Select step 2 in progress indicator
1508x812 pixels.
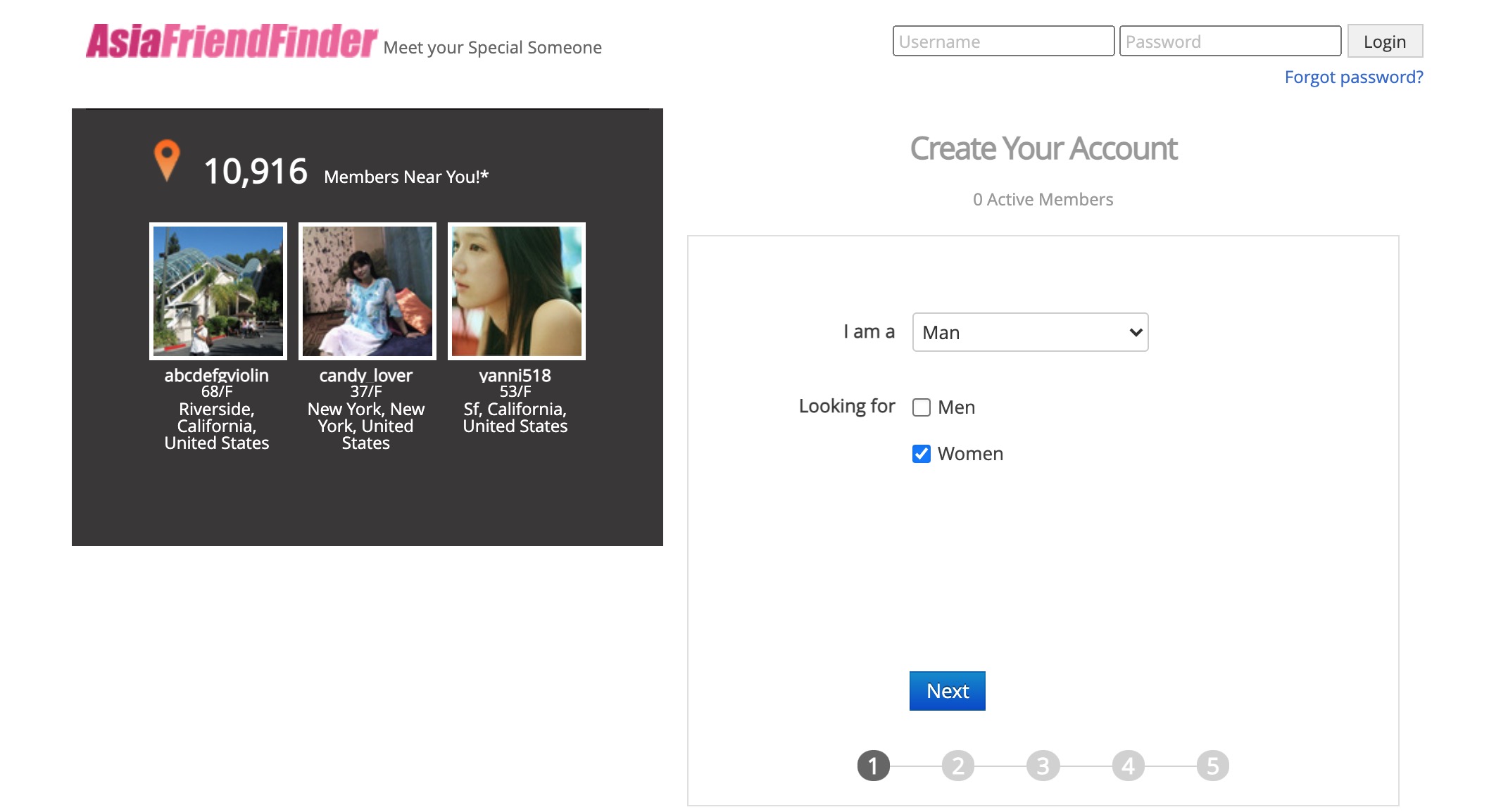click(x=957, y=766)
